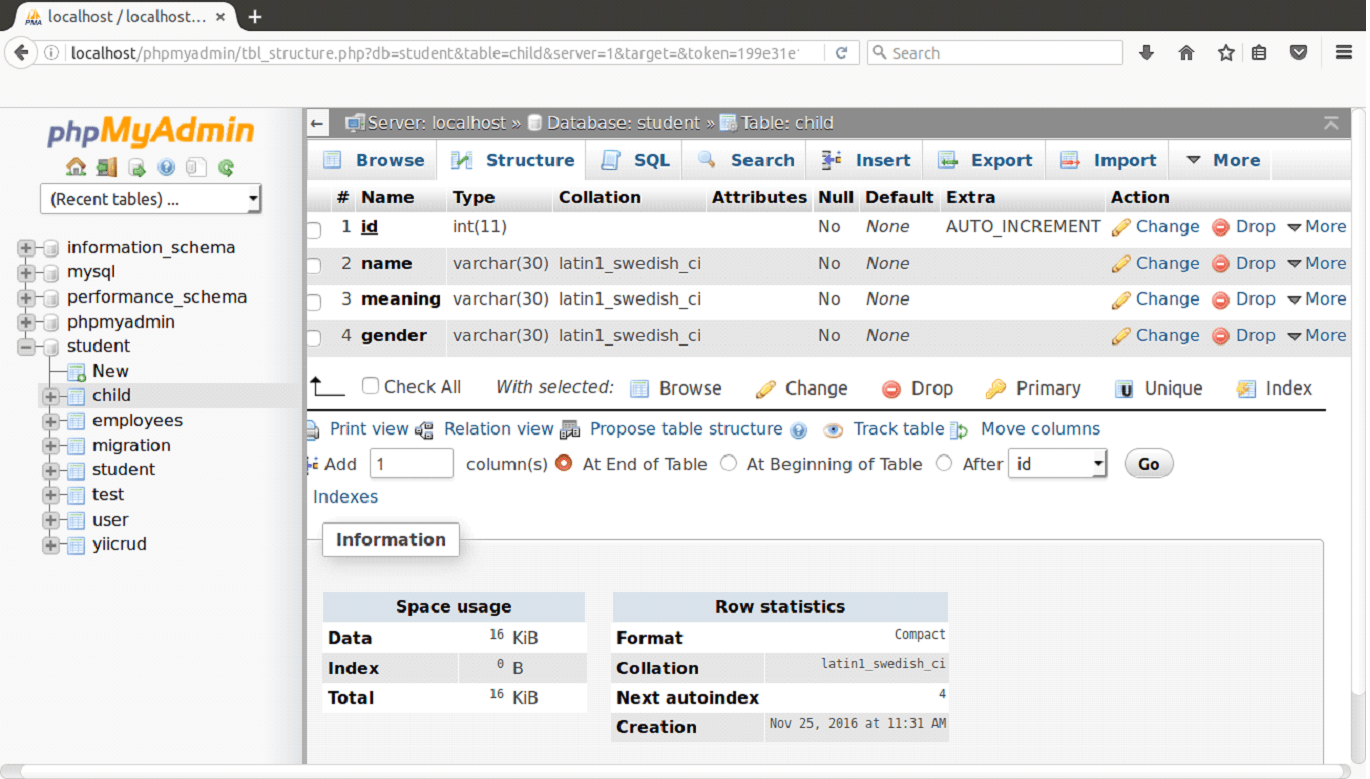Expand More actions for the id row
Screen dimensions: 1370x779
(1317, 227)
